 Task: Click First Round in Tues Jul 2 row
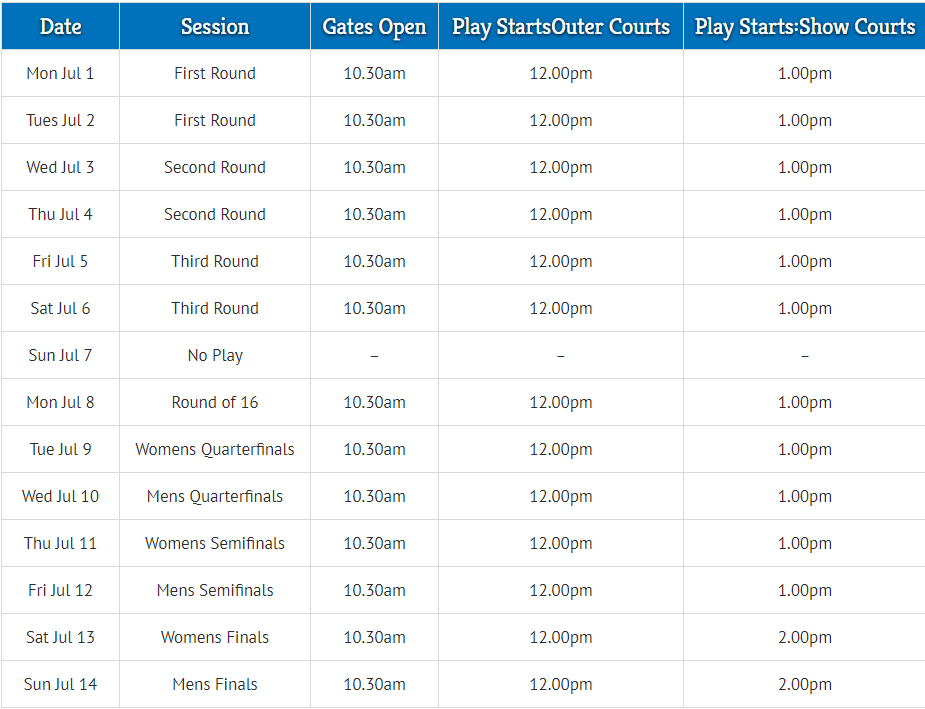[215, 120]
